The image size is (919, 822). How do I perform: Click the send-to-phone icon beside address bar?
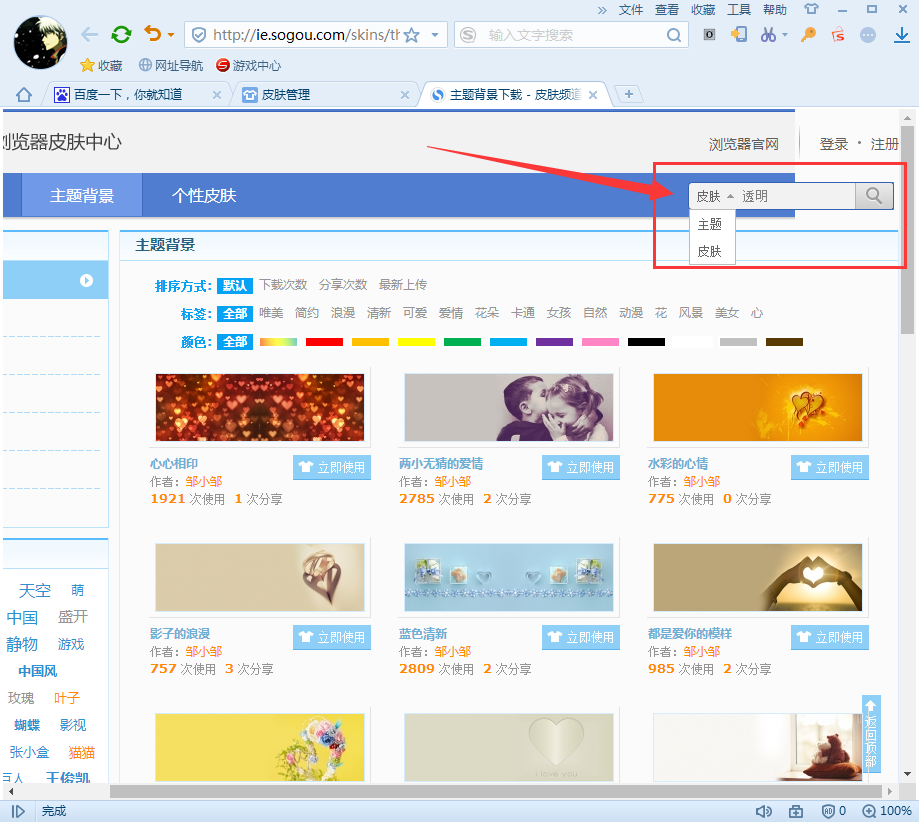(740, 35)
